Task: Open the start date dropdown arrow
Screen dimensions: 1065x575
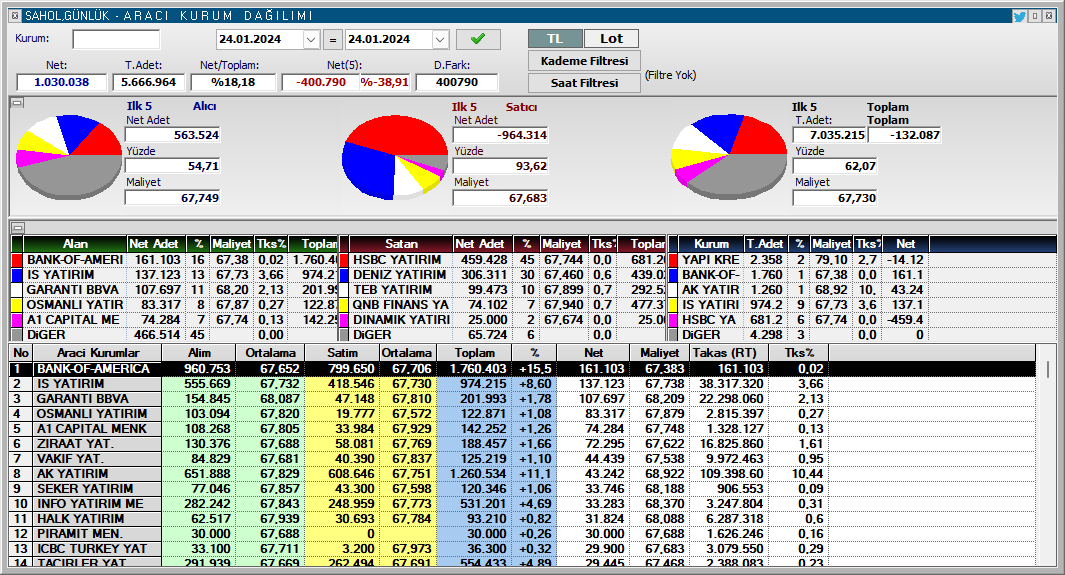Action: [x=311, y=39]
